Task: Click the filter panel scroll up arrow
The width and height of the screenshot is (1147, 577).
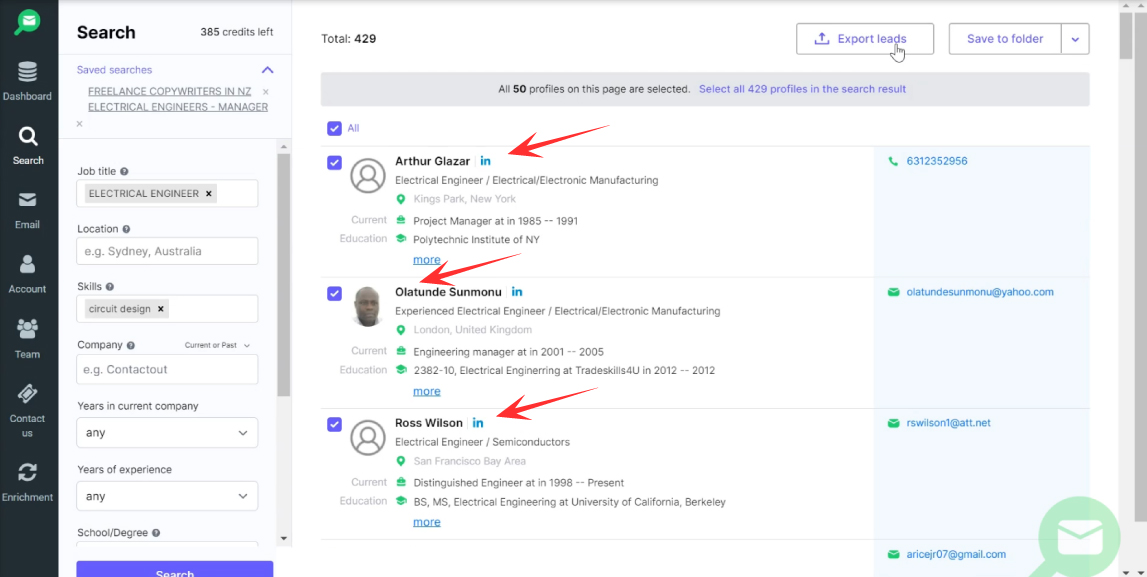Action: coord(284,147)
